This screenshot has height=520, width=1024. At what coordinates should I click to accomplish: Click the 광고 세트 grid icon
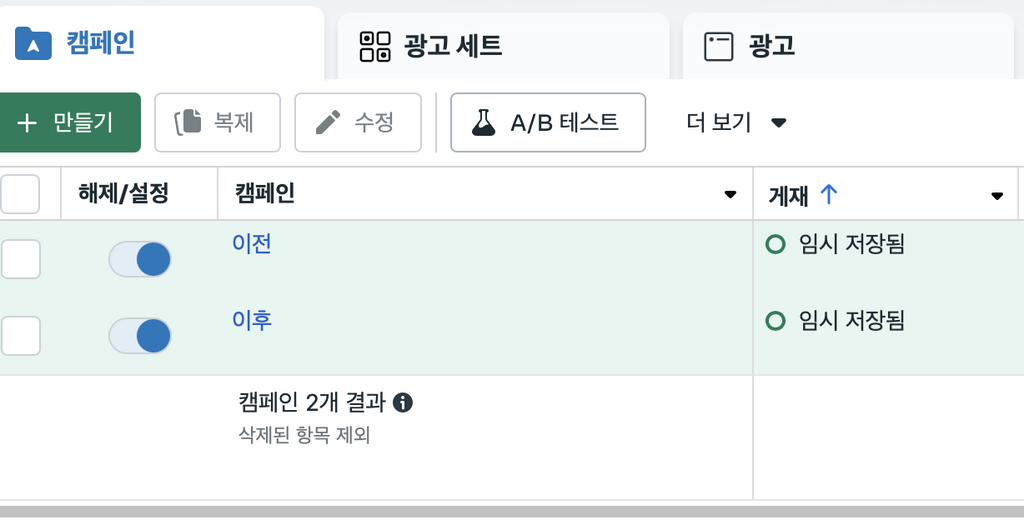coord(376,46)
